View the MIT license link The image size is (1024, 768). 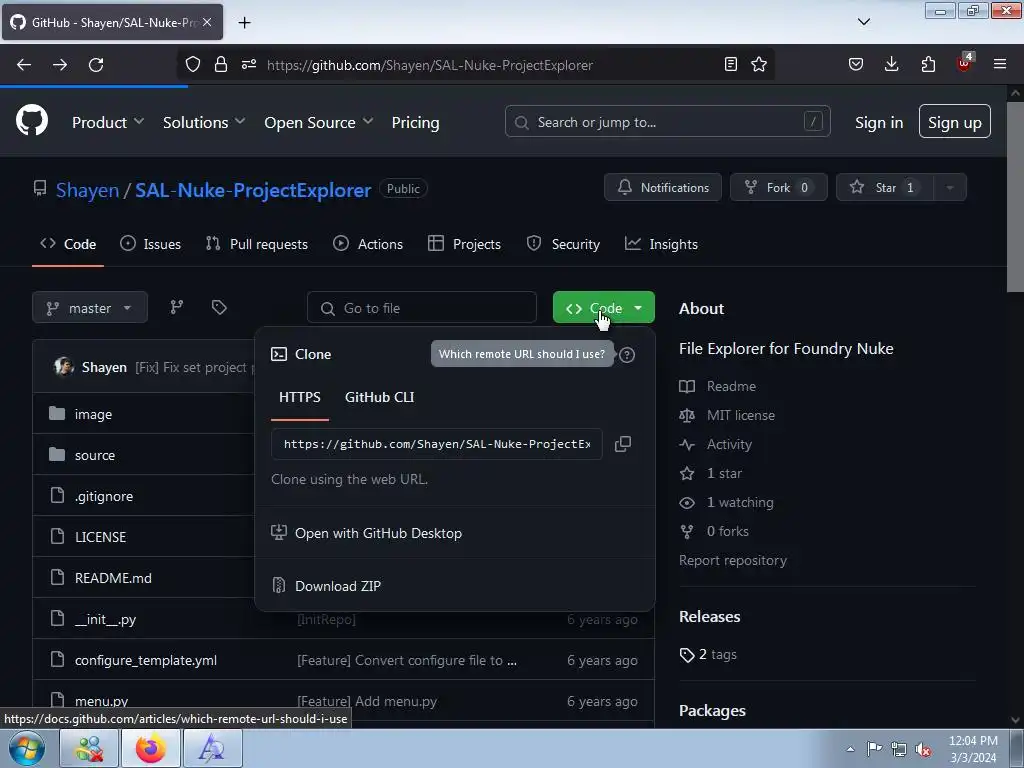tap(741, 415)
